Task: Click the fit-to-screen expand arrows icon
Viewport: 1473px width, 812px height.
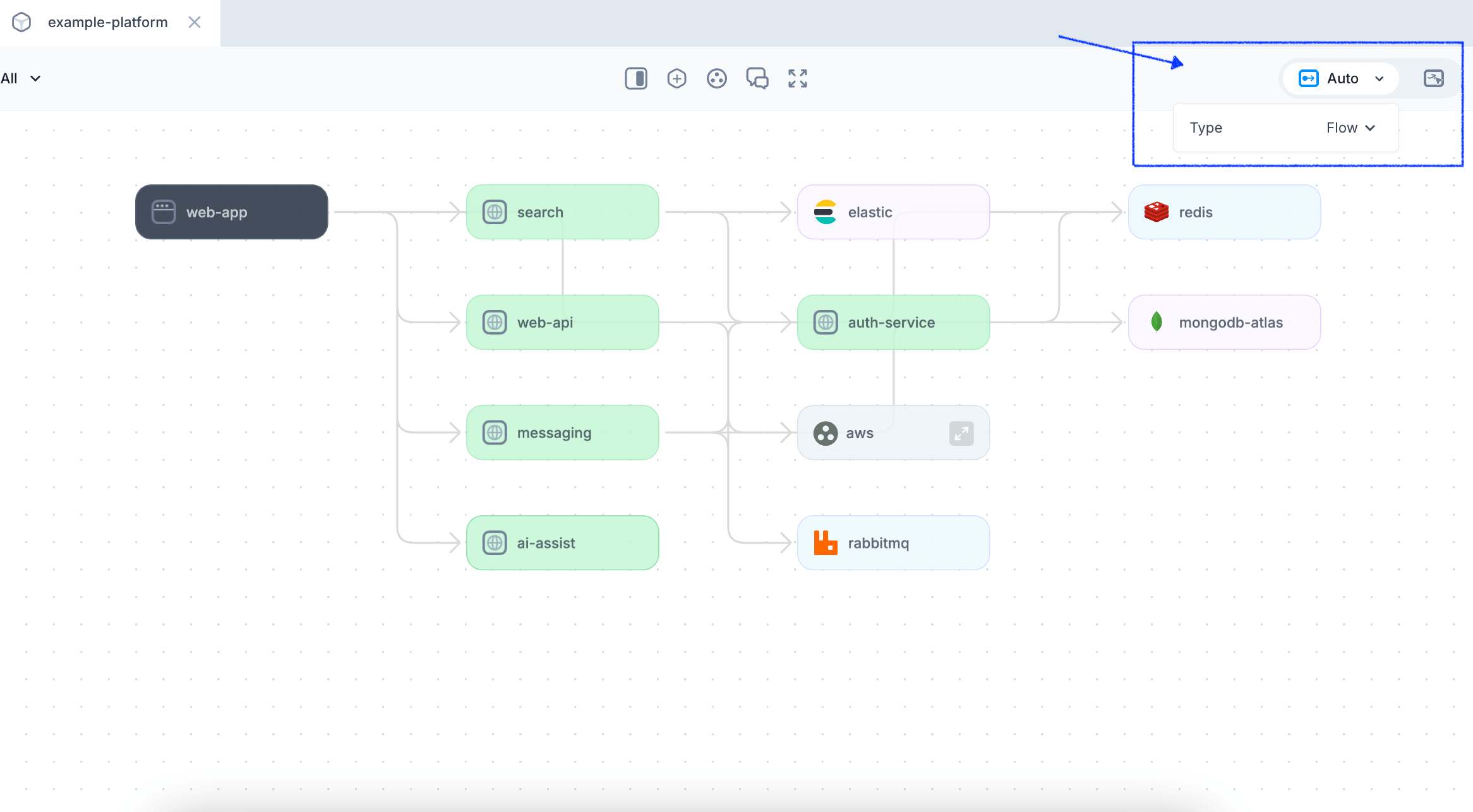Action: click(x=798, y=78)
